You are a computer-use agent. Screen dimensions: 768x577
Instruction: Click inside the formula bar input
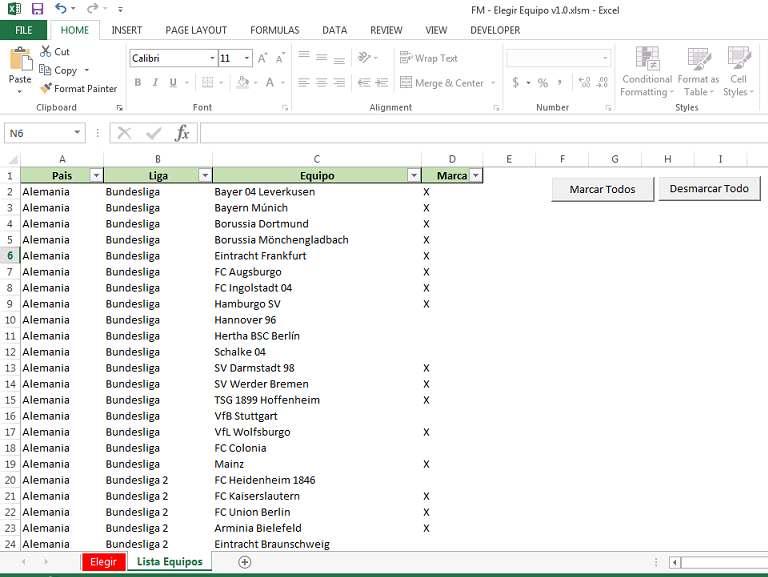coord(484,133)
